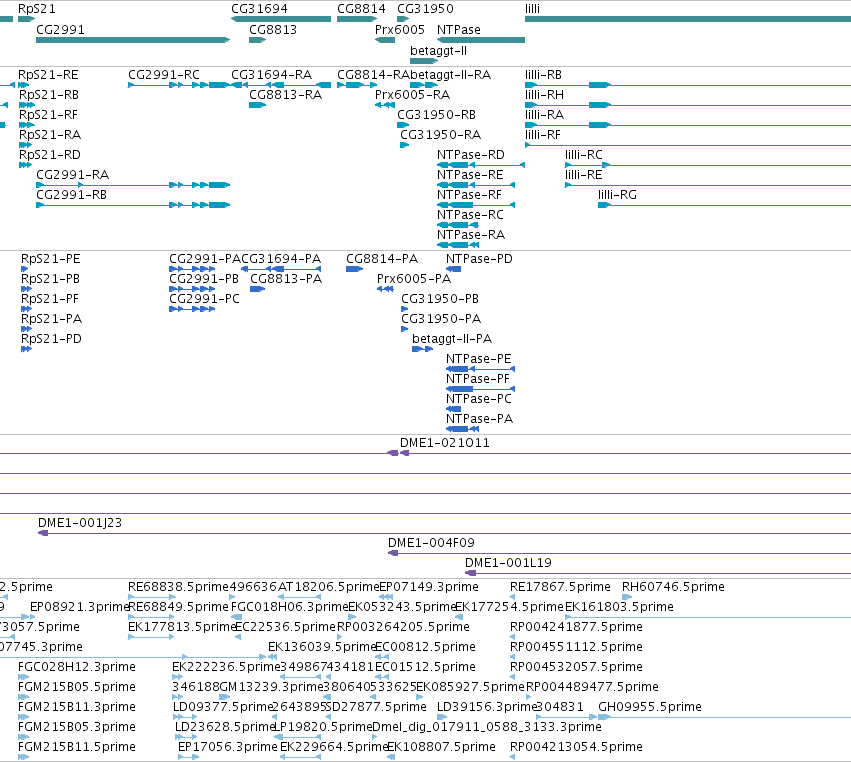Open EST "RP004213054.5prime"

pos(576,747)
